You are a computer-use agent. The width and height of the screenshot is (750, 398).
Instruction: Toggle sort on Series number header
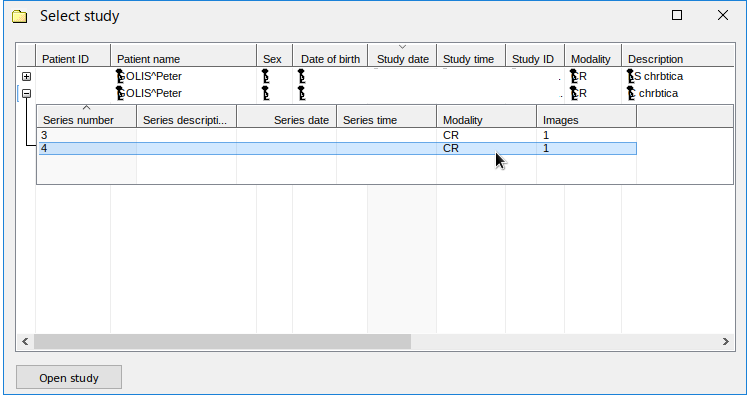87,116
